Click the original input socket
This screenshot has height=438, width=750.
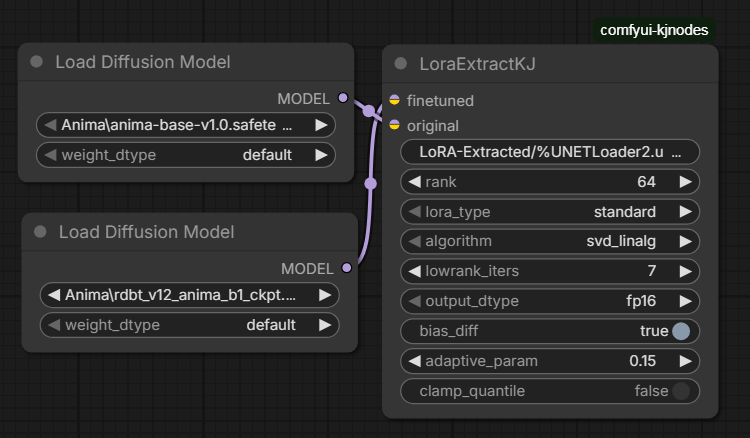394,125
